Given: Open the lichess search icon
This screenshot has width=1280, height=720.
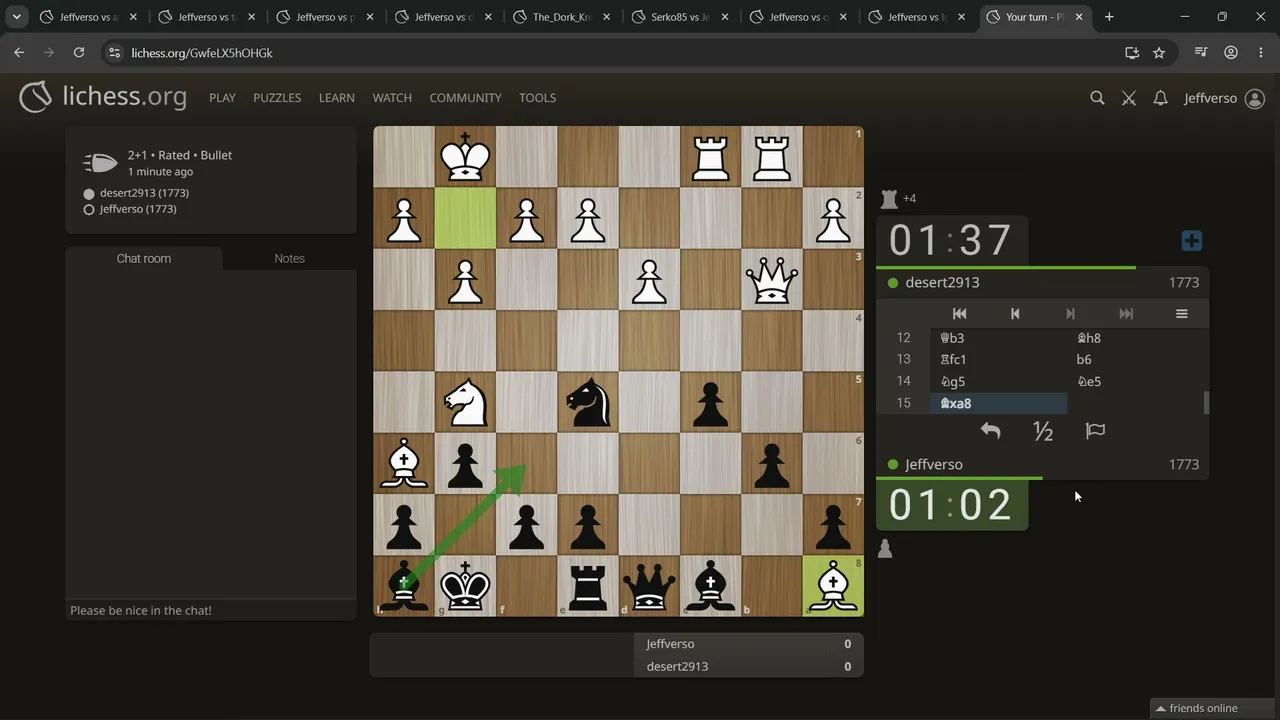Looking at the screenshot, I should [x=1097, y=98].
